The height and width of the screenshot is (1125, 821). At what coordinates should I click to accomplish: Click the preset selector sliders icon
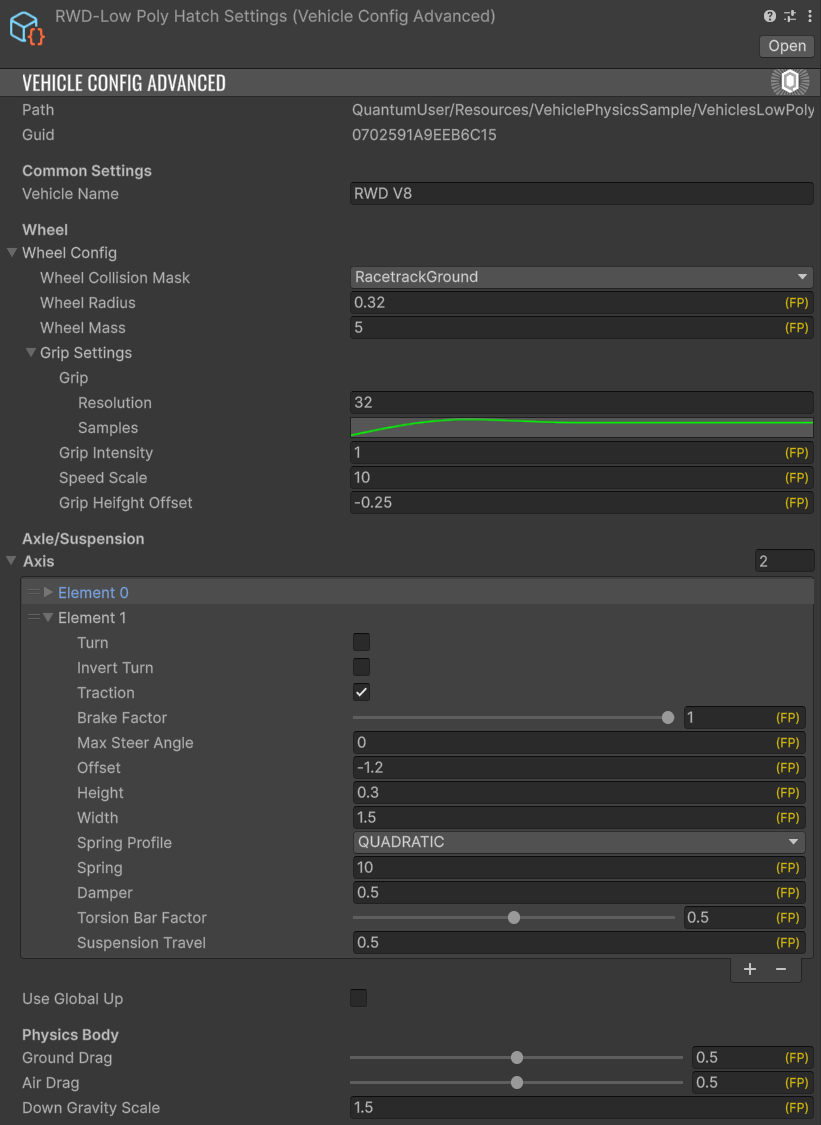(x=789, y=16)
